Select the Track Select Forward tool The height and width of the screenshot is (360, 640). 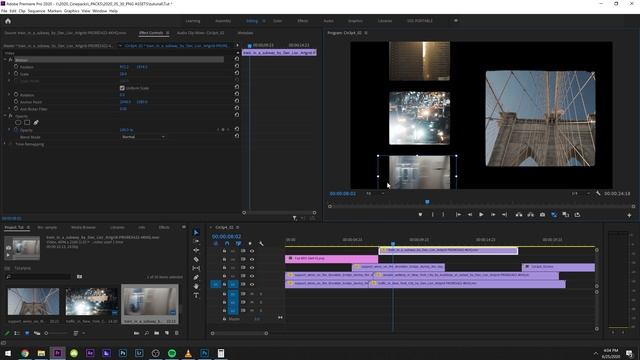coord(196,241)
